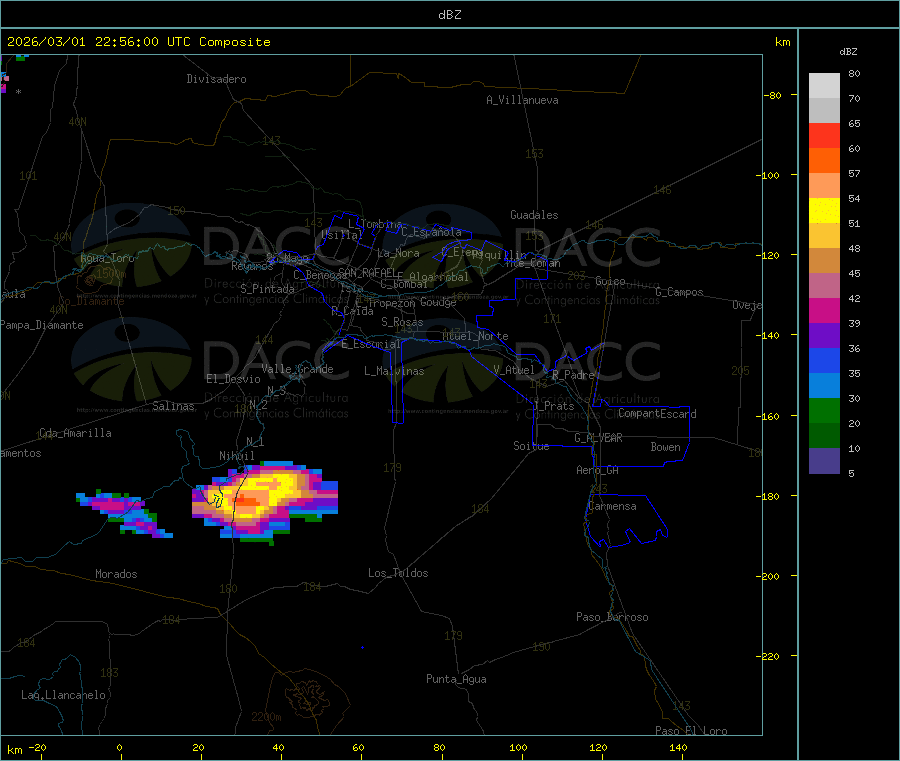Viewport: 900px width, 761px height.
Task: Select the yellow 54 dBZ legend swatch
Action: click(824, 211)
